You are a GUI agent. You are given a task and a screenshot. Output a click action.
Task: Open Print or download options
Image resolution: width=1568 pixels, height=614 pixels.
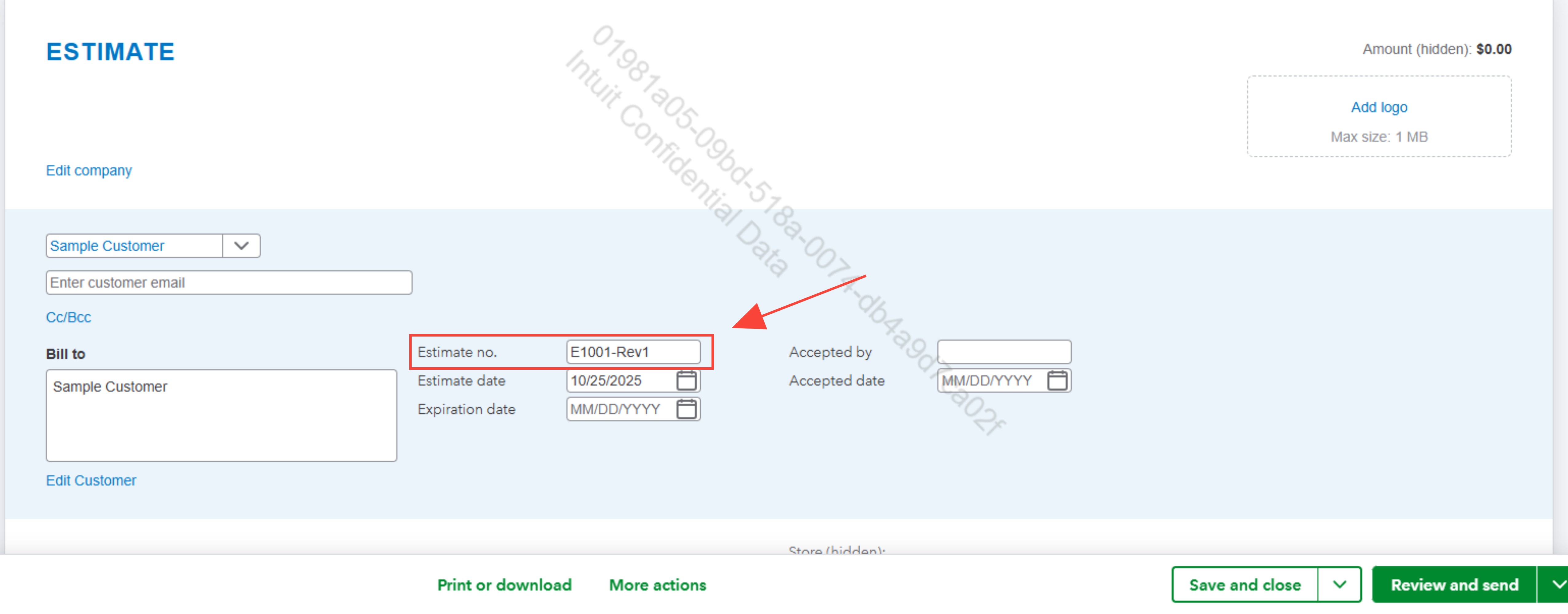[x=504, y=585]
